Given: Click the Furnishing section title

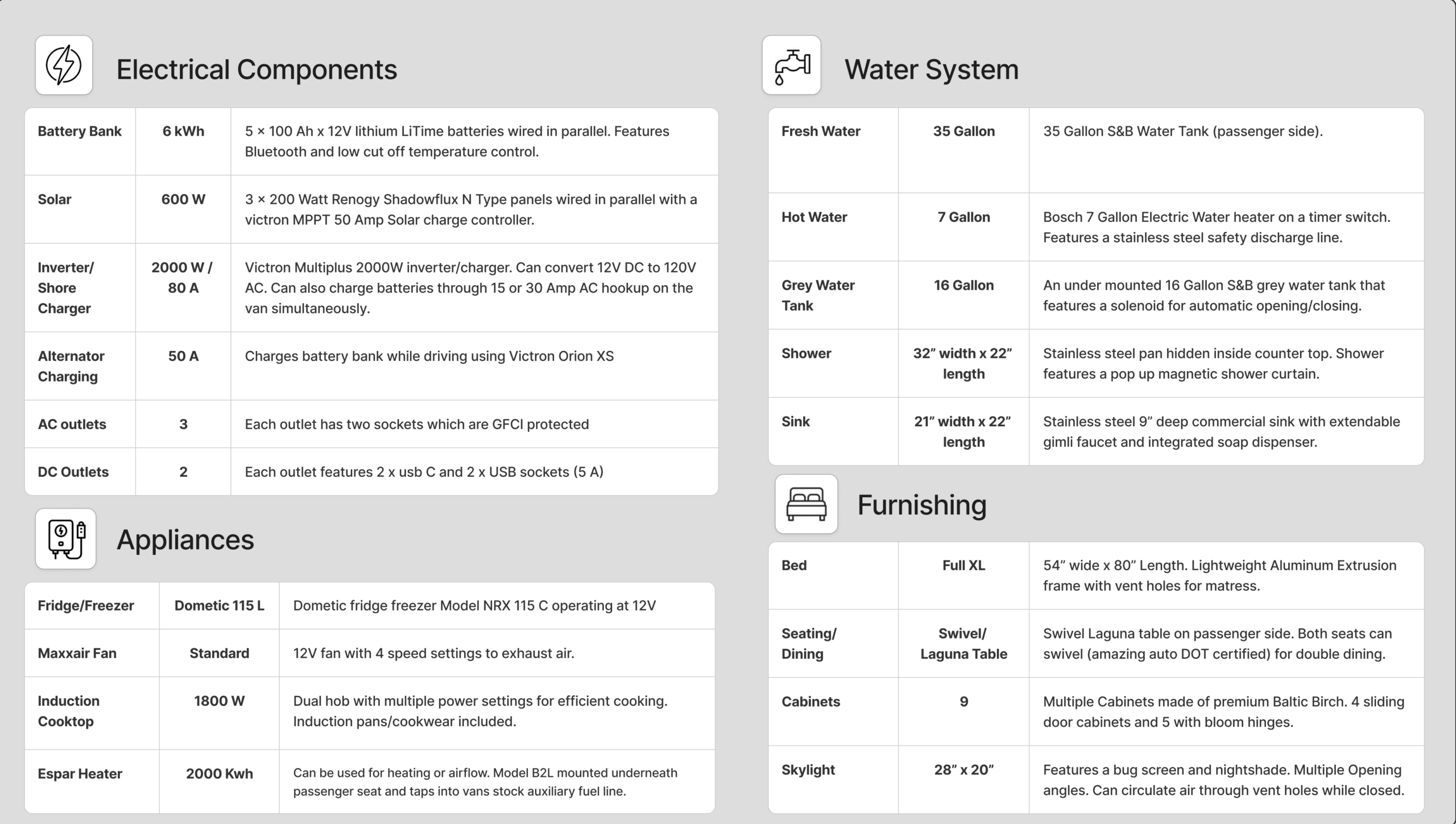Looking at the screenshot, I should tap(921, 505).
